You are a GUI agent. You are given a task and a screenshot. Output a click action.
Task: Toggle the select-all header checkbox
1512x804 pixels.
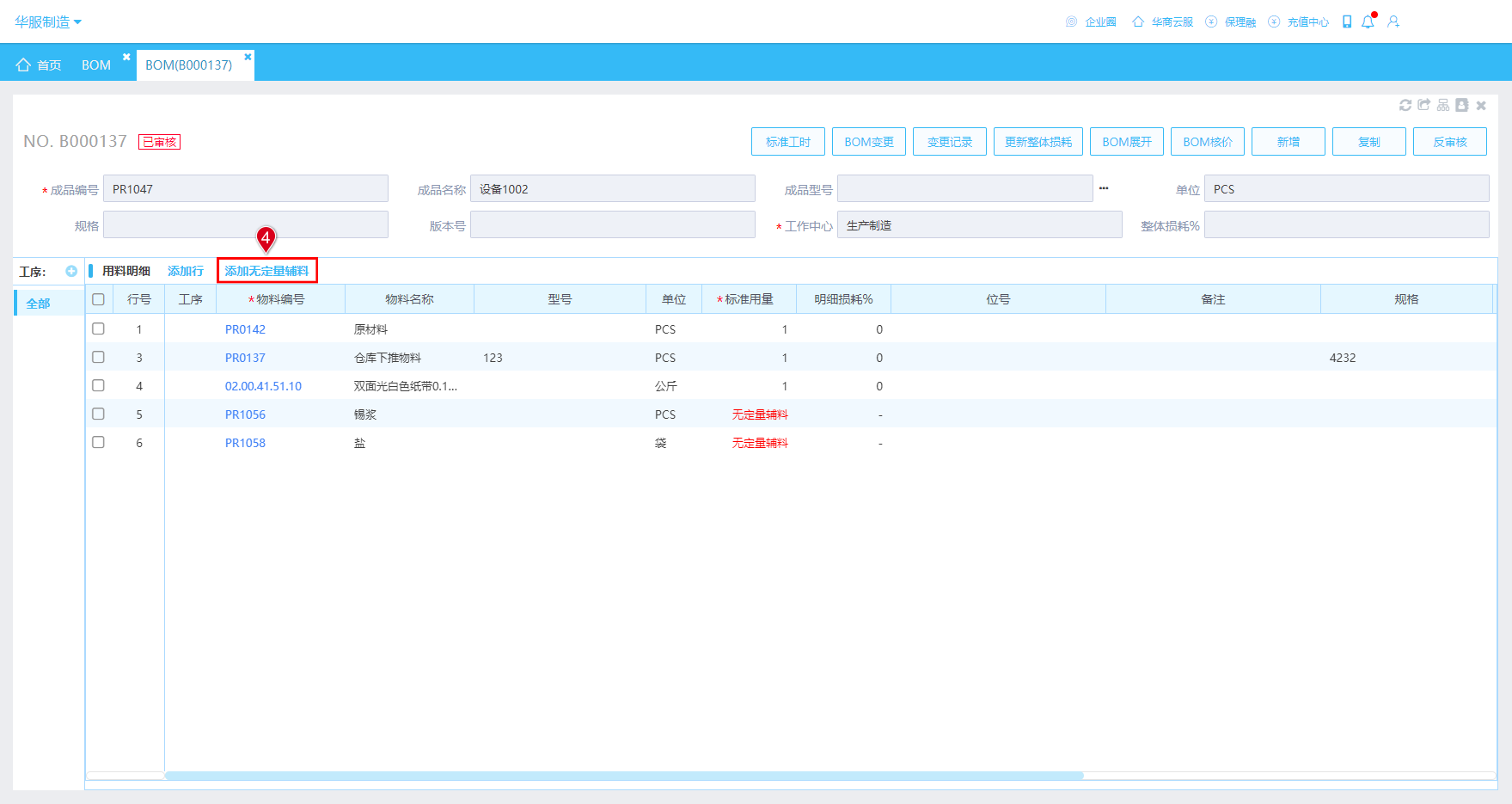(98, 299)
